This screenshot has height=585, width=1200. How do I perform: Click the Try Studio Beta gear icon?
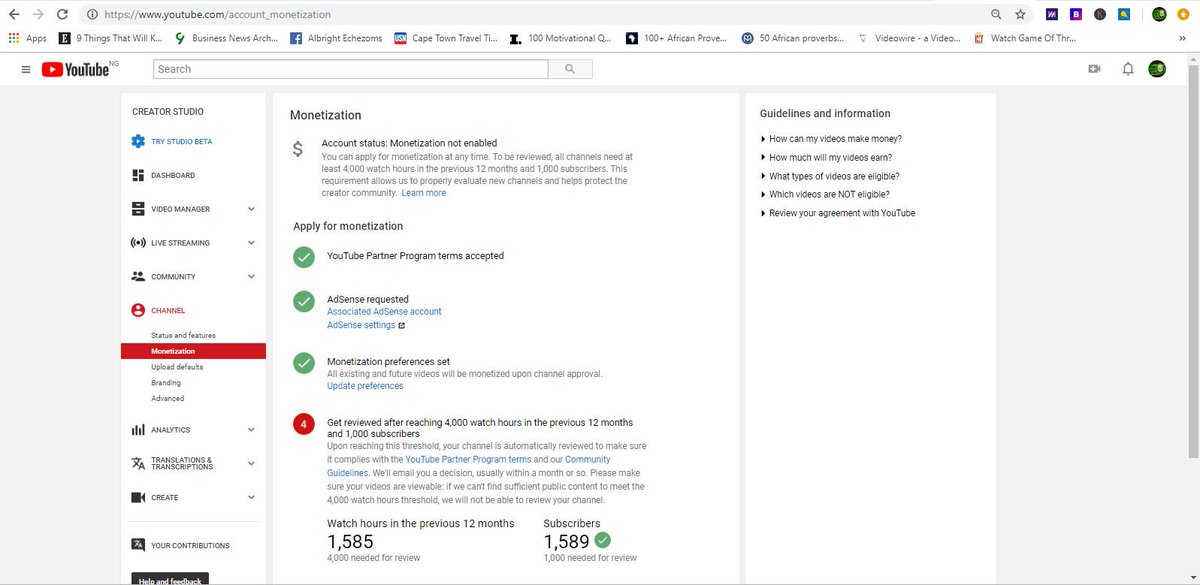[138, 141]
